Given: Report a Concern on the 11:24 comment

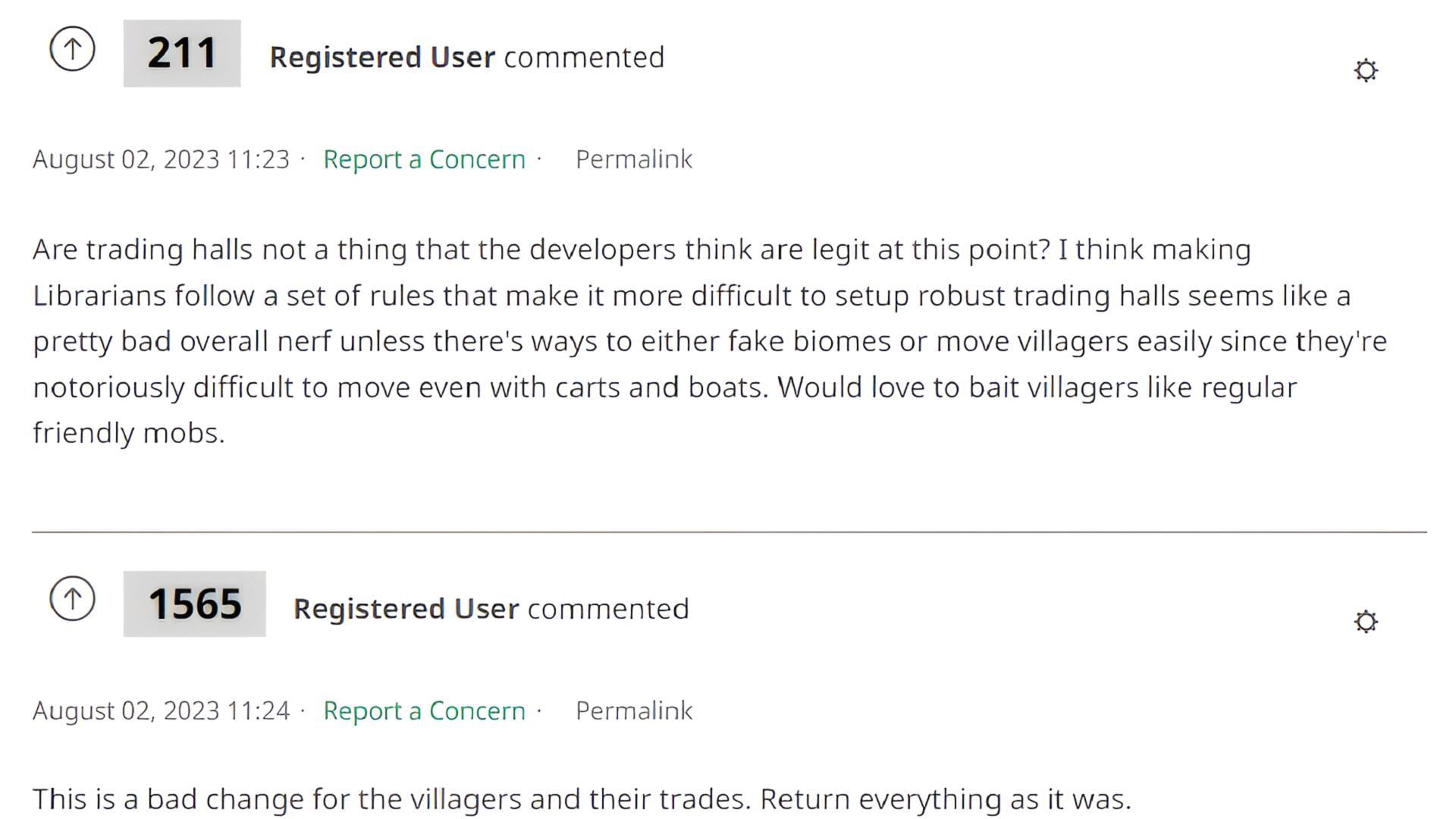Looking at the screenshot, I should [x=424, y=711].
